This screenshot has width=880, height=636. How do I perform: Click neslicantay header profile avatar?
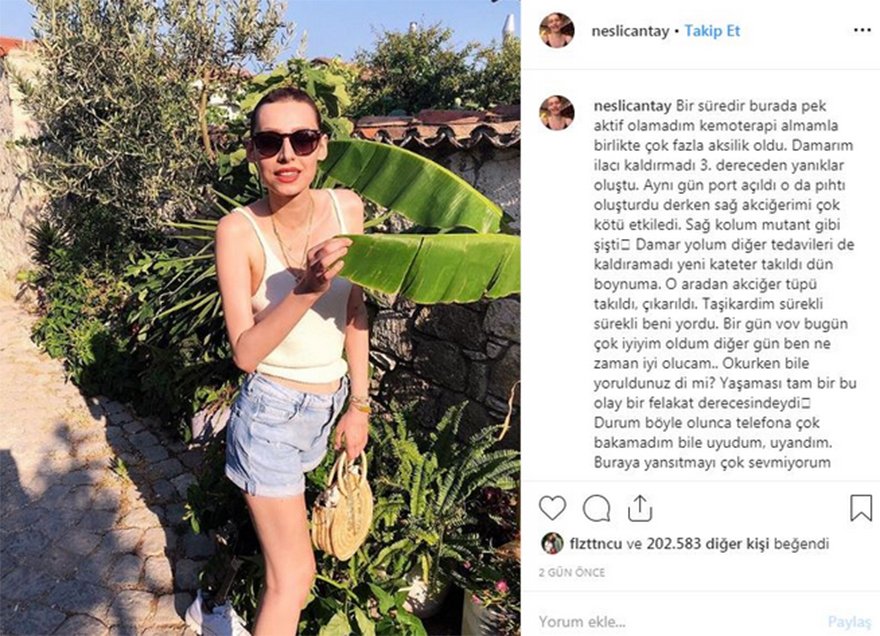point(557,30)
